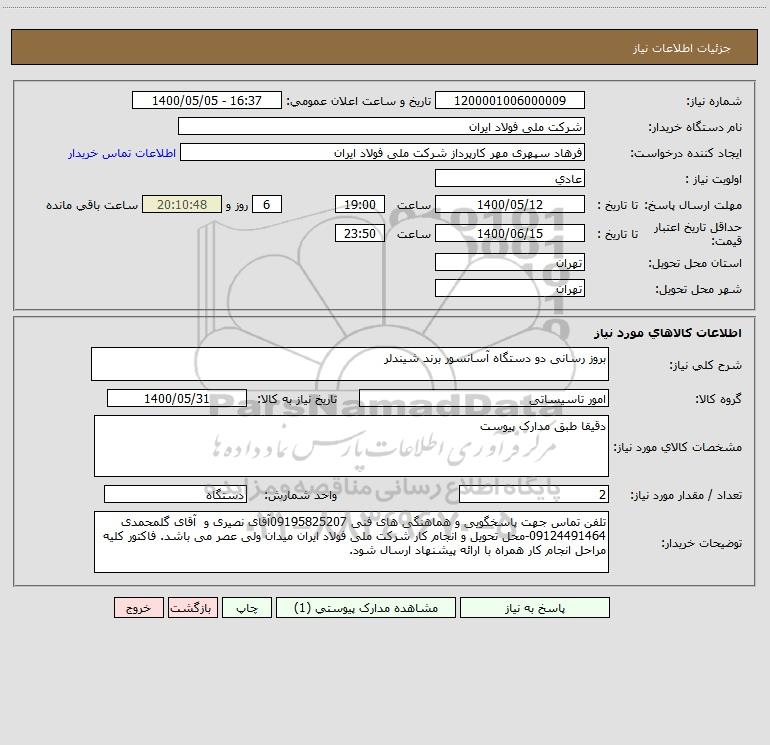Click the goods group field امور تاسیساتی
The image size is (770, 745).
click(x=484, y=398)
